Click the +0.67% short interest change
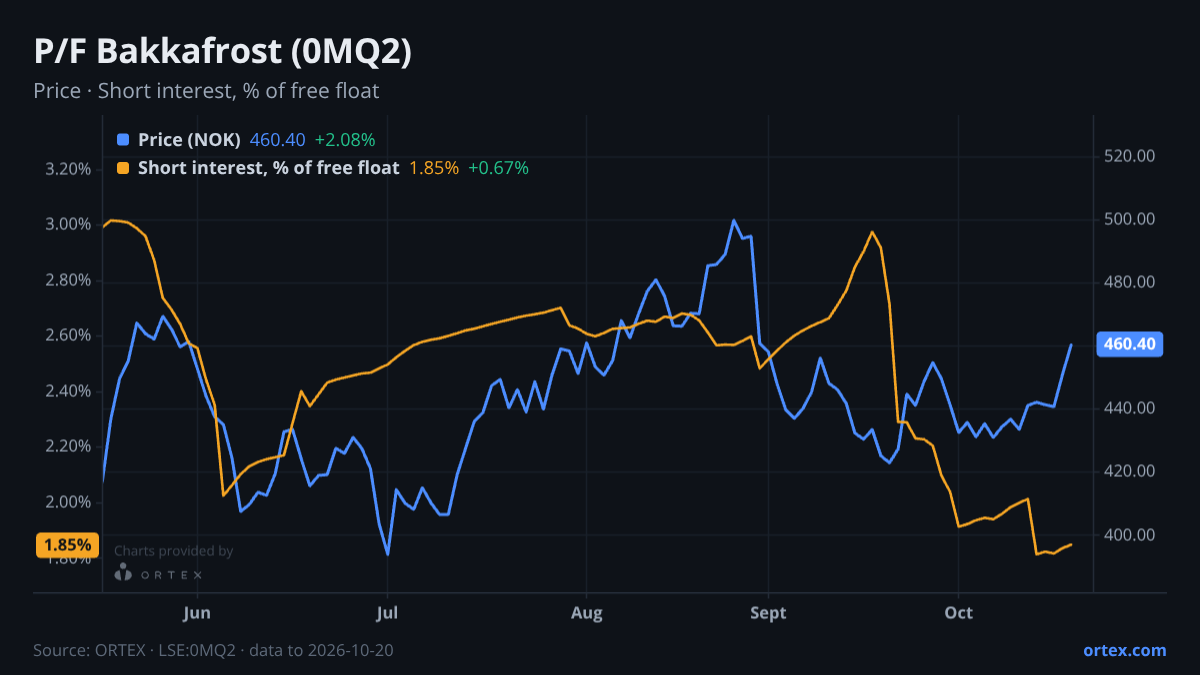Viewport: 1200px width, 675px height. [x=498, y=168]
